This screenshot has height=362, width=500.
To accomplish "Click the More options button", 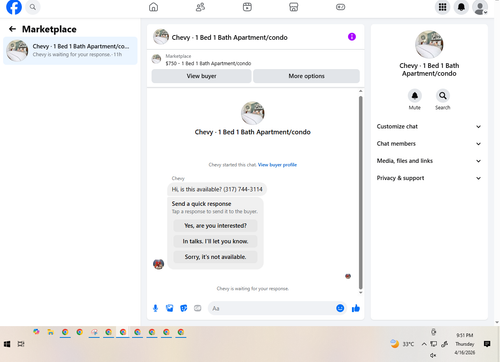I will coord(306,76).
